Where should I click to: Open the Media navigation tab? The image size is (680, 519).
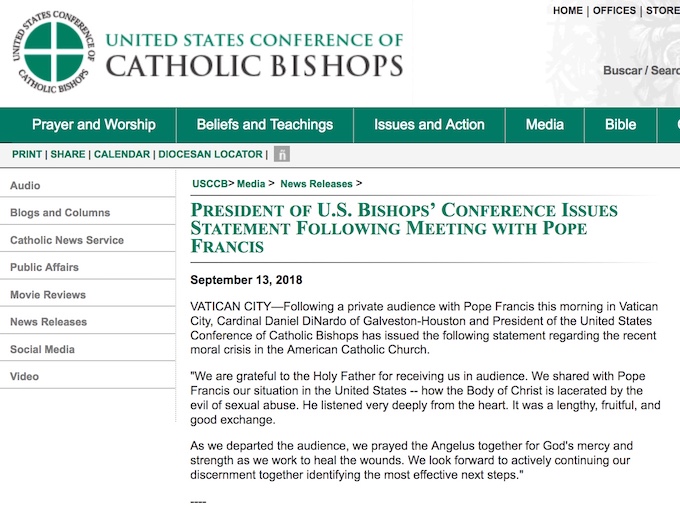545,125
